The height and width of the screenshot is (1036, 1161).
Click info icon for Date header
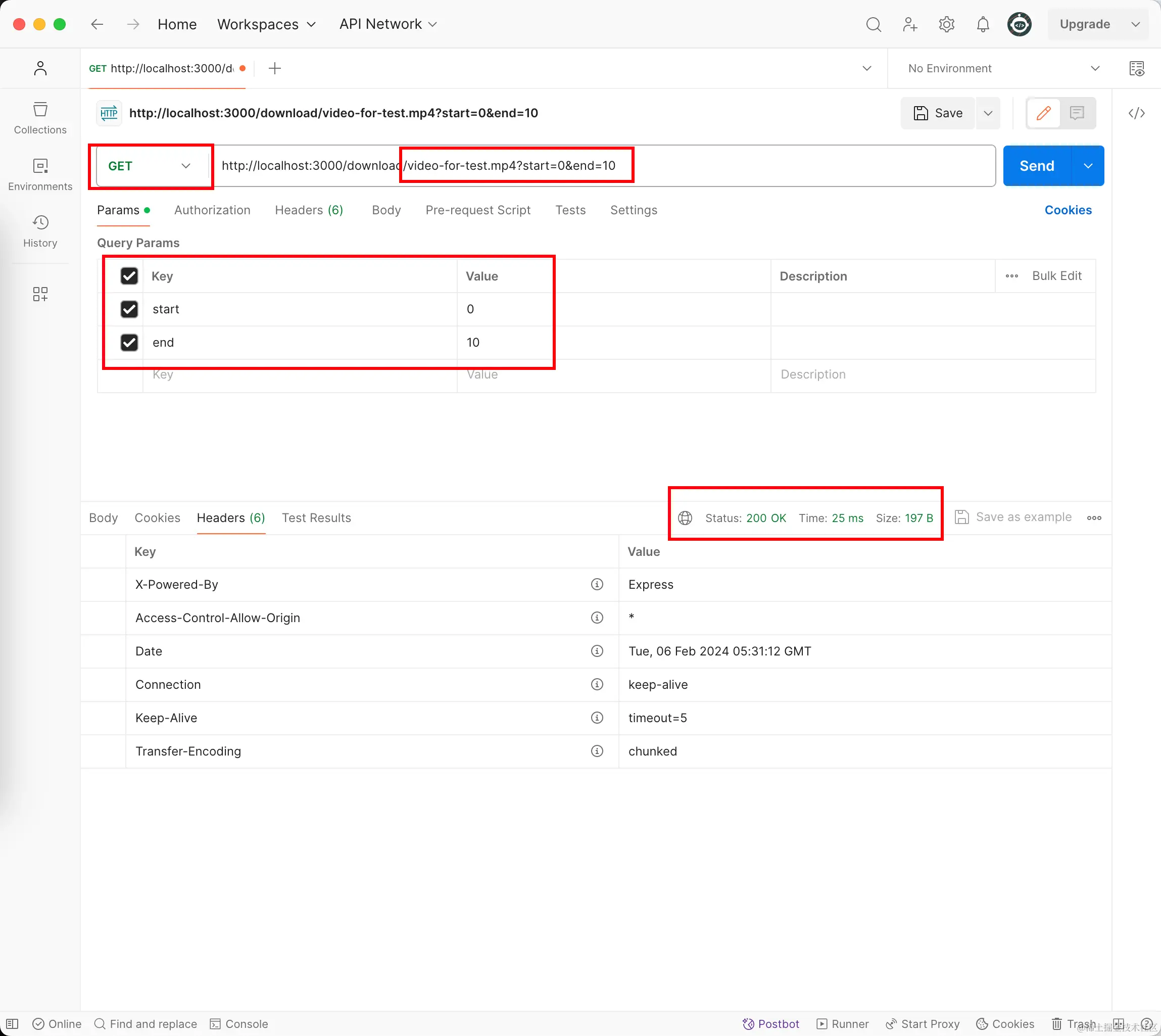point(597,651)
